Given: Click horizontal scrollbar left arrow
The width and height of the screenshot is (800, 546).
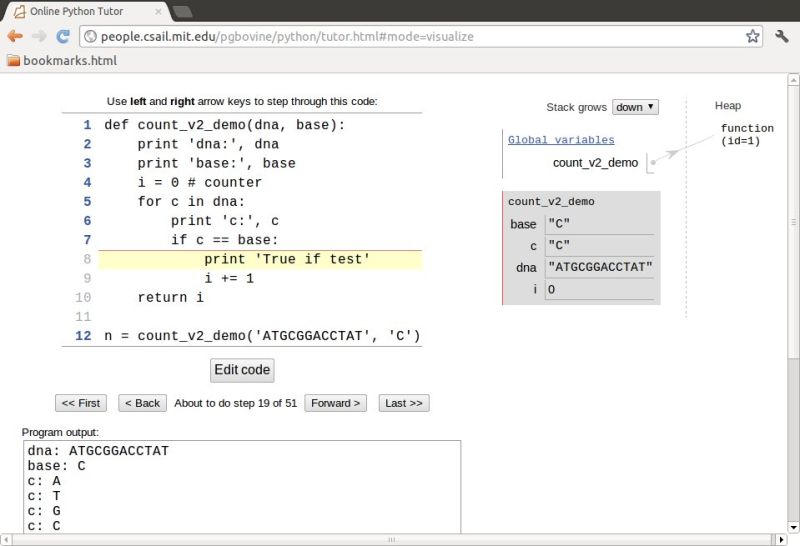Looking at the screenshot, I should click(x=6, y=539).
